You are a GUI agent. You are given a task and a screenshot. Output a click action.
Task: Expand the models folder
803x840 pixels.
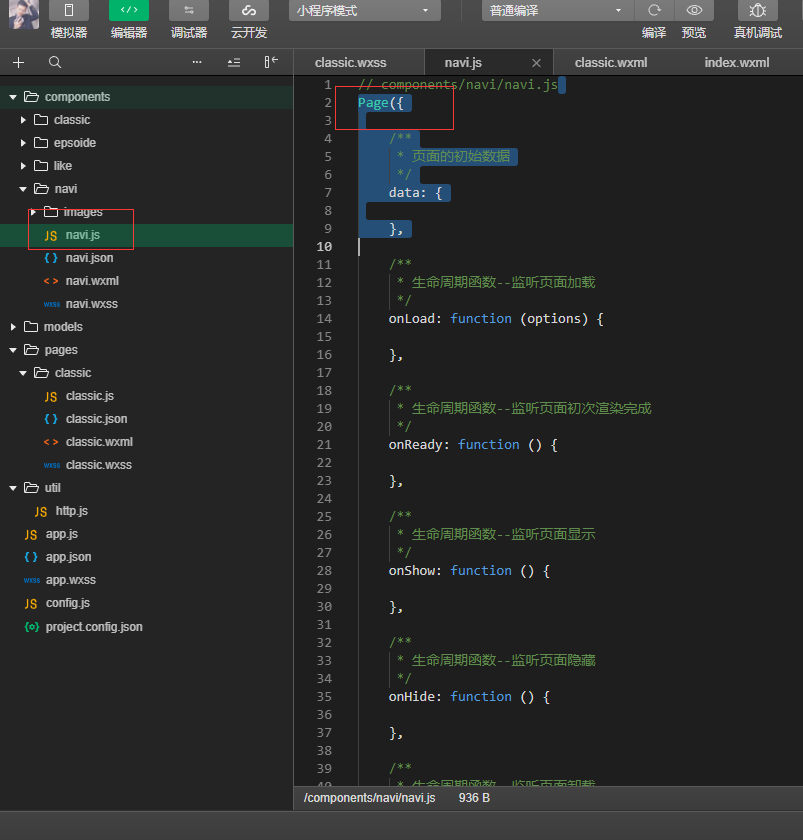63,327
